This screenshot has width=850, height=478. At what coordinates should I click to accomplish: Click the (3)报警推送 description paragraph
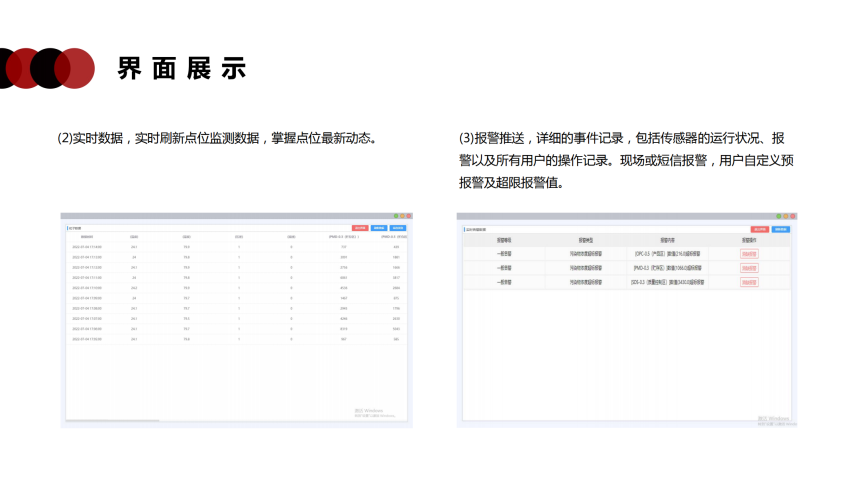627,160
